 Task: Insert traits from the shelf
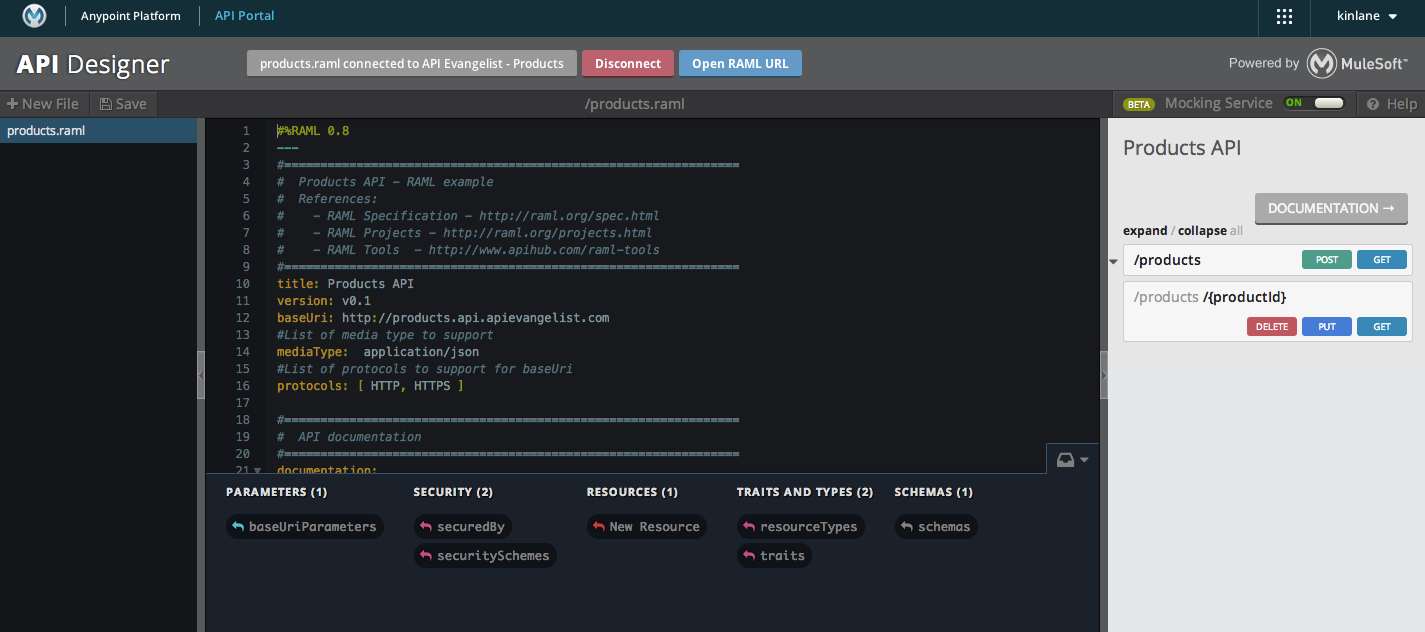(774, 556)
